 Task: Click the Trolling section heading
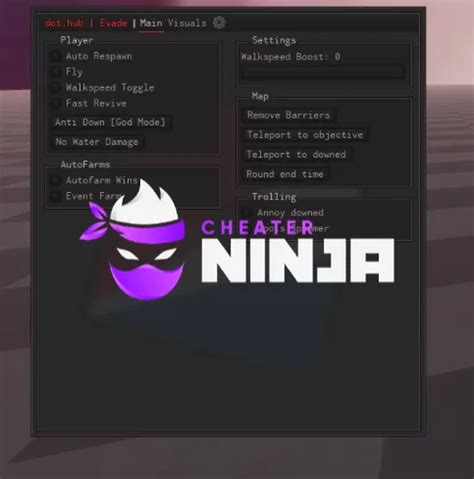pos(274,197)
